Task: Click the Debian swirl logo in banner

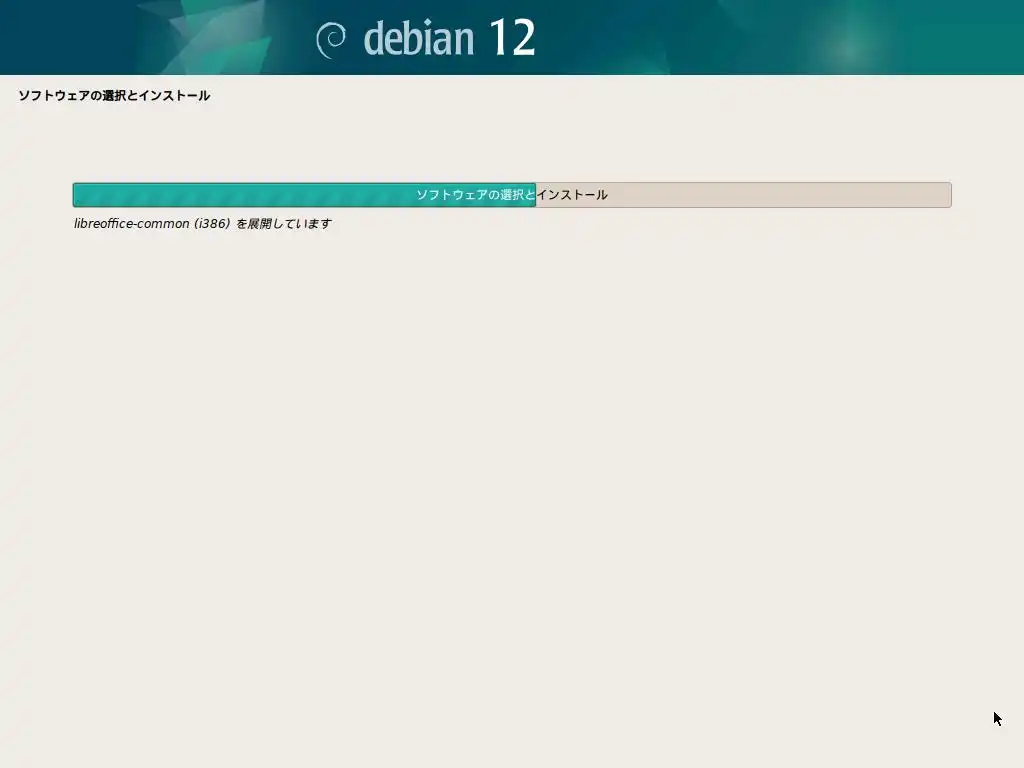Action: (331, 40)
